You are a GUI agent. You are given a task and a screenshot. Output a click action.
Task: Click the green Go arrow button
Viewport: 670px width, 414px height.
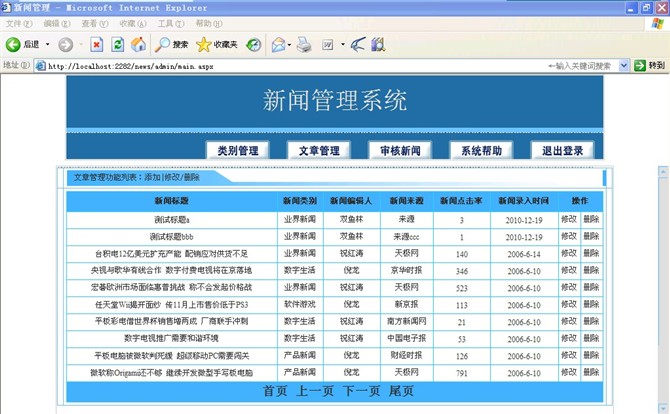pyautogui.click(x=640, y=65)
